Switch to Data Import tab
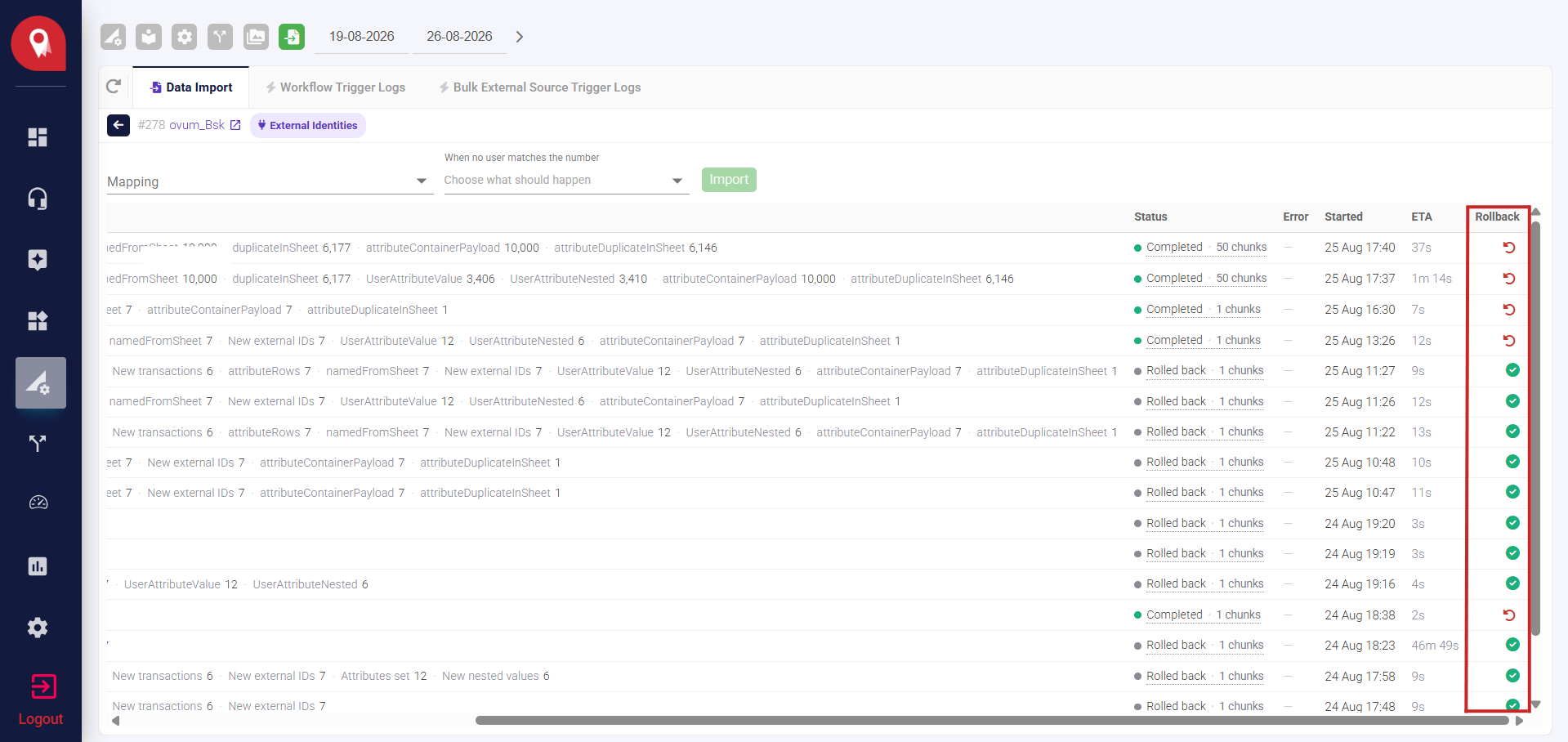Viewport: 1568px width, 742px height. pos(191,87)
